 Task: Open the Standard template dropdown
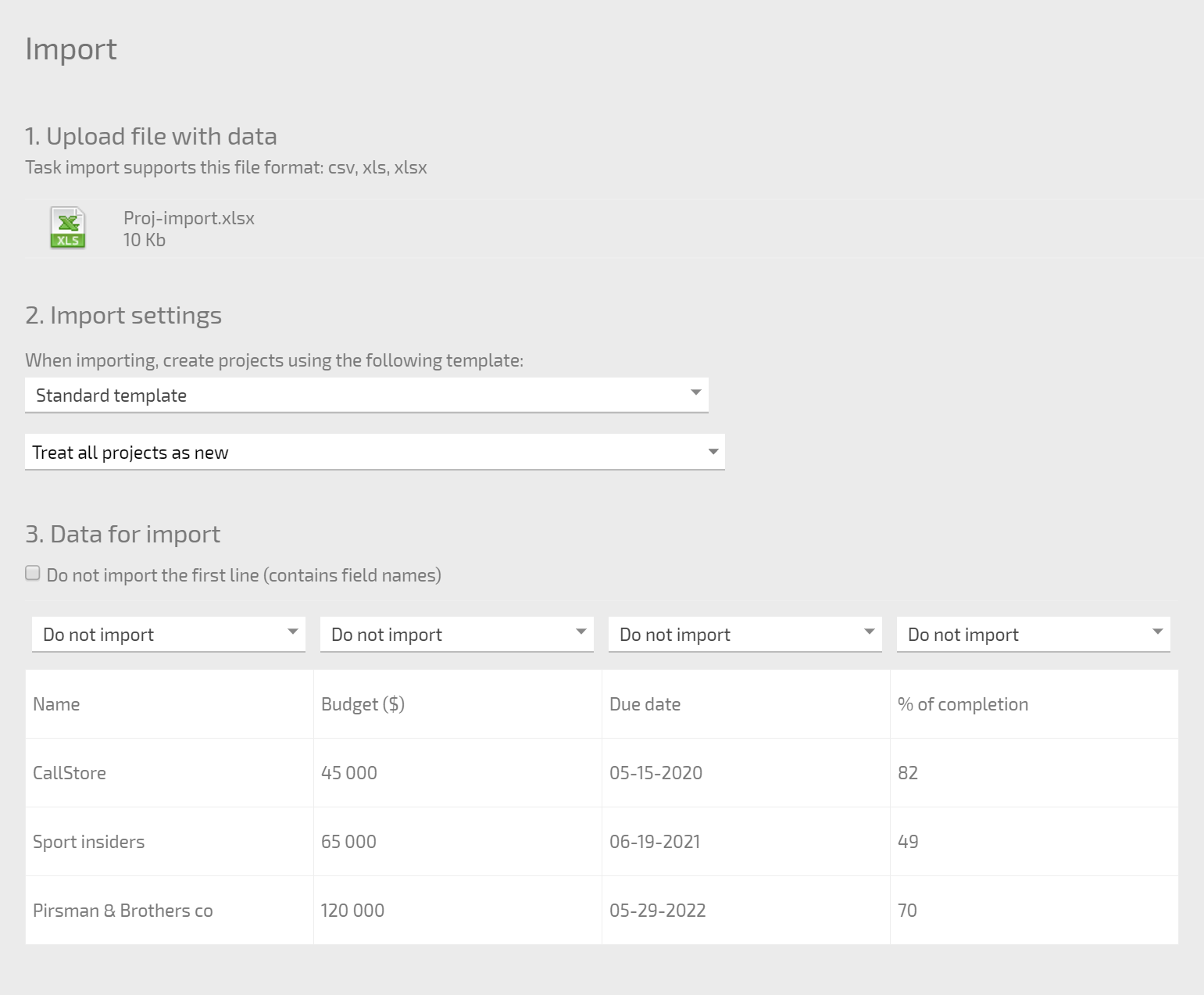click(366, 395)
